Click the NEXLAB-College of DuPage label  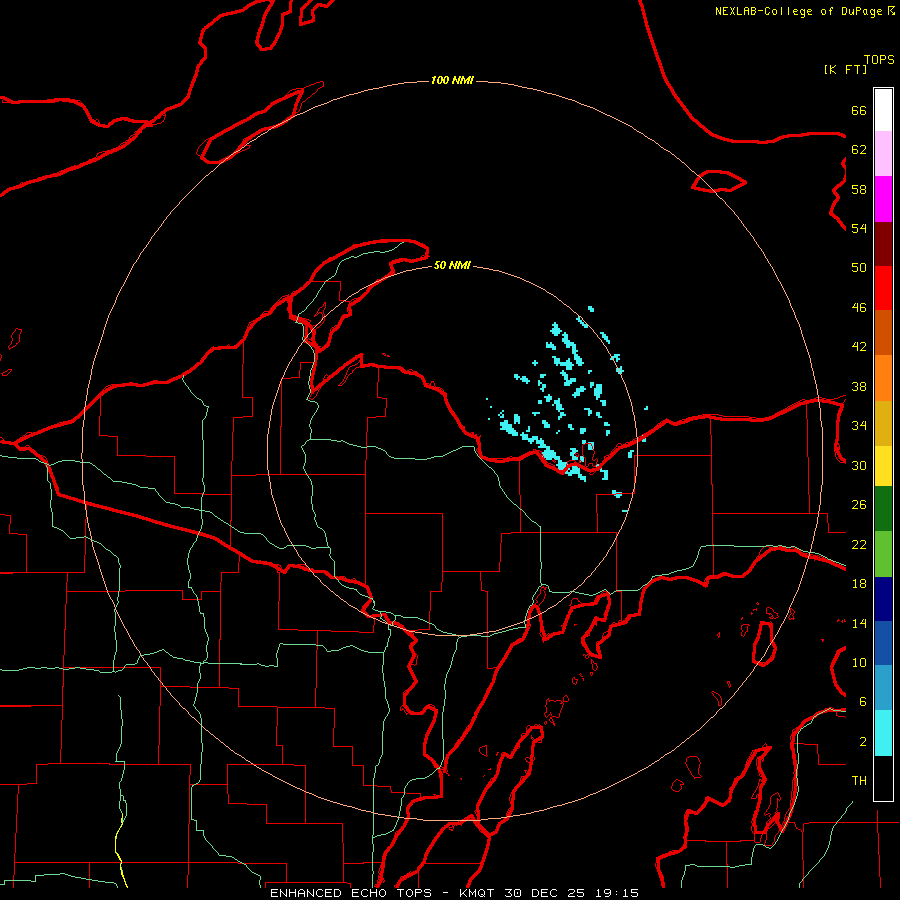(798, 11)
